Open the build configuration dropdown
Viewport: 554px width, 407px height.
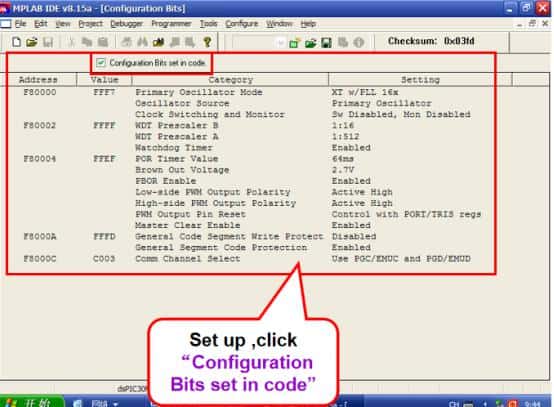tap(281, 43)
